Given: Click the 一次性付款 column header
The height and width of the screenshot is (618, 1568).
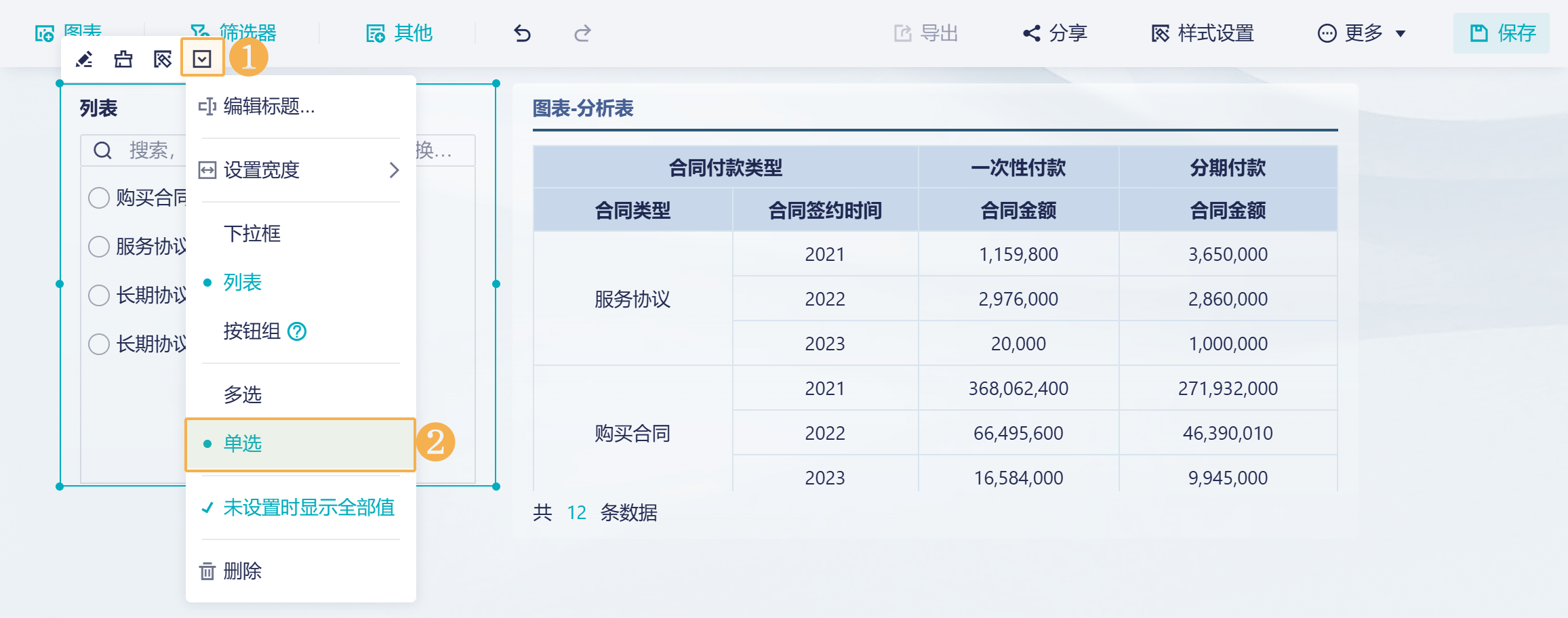Looking at the screenshot, I should [1018, 167].
